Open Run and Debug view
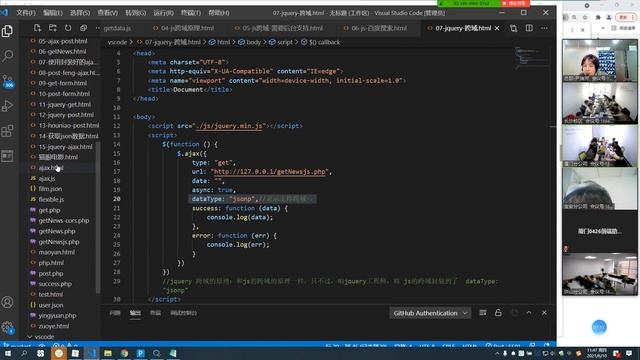 point(7,106)
